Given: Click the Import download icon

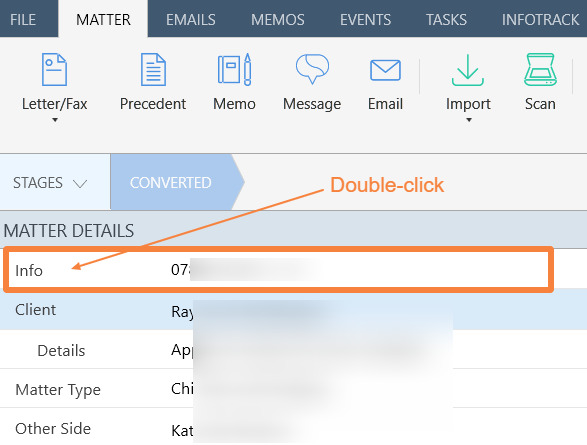Looking at the screenshot, I should 468,70.
